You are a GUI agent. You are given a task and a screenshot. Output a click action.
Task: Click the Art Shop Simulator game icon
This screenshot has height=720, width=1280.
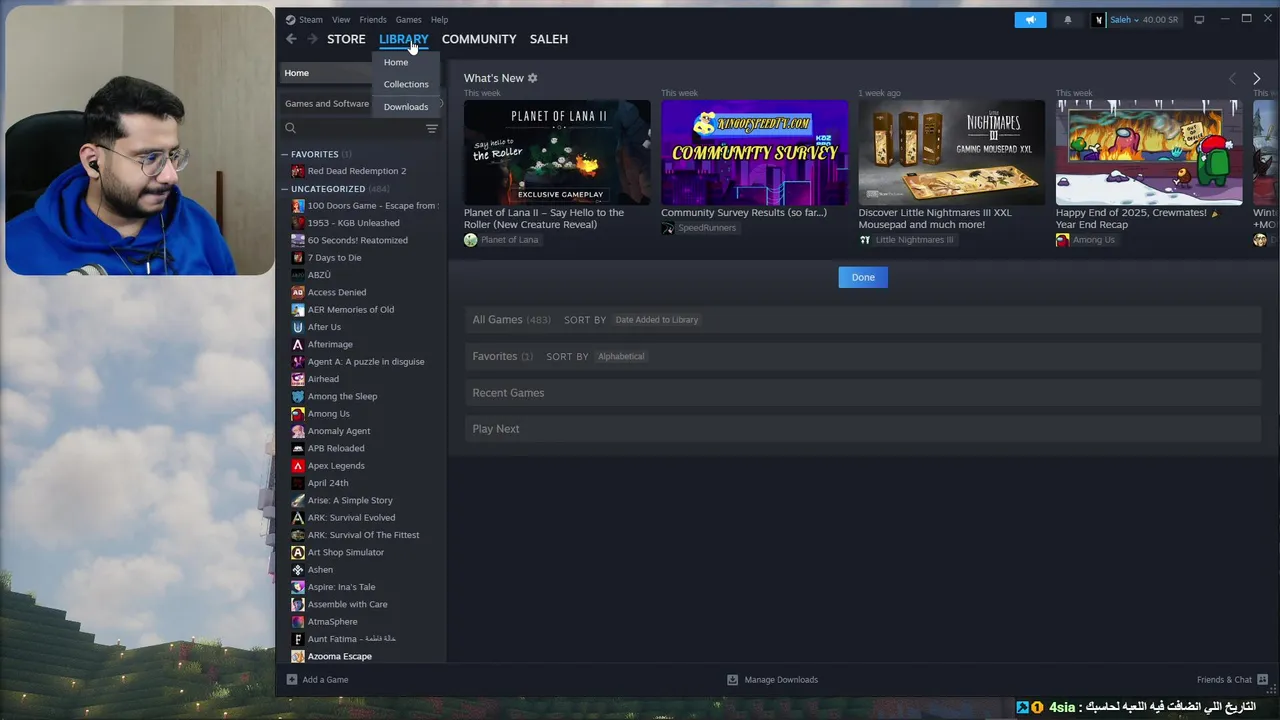(298, 552)
